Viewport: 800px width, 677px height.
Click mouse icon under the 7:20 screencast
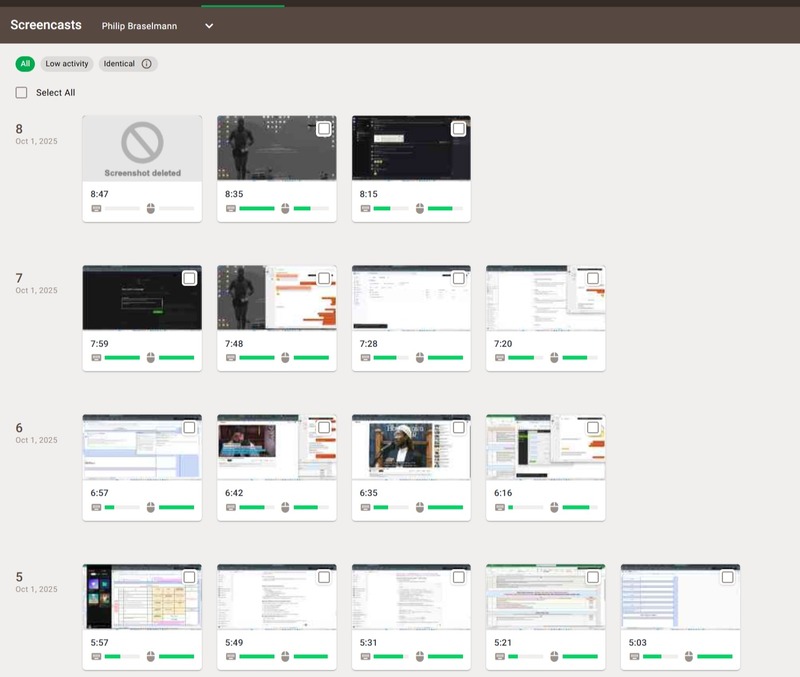coord(554,357)
